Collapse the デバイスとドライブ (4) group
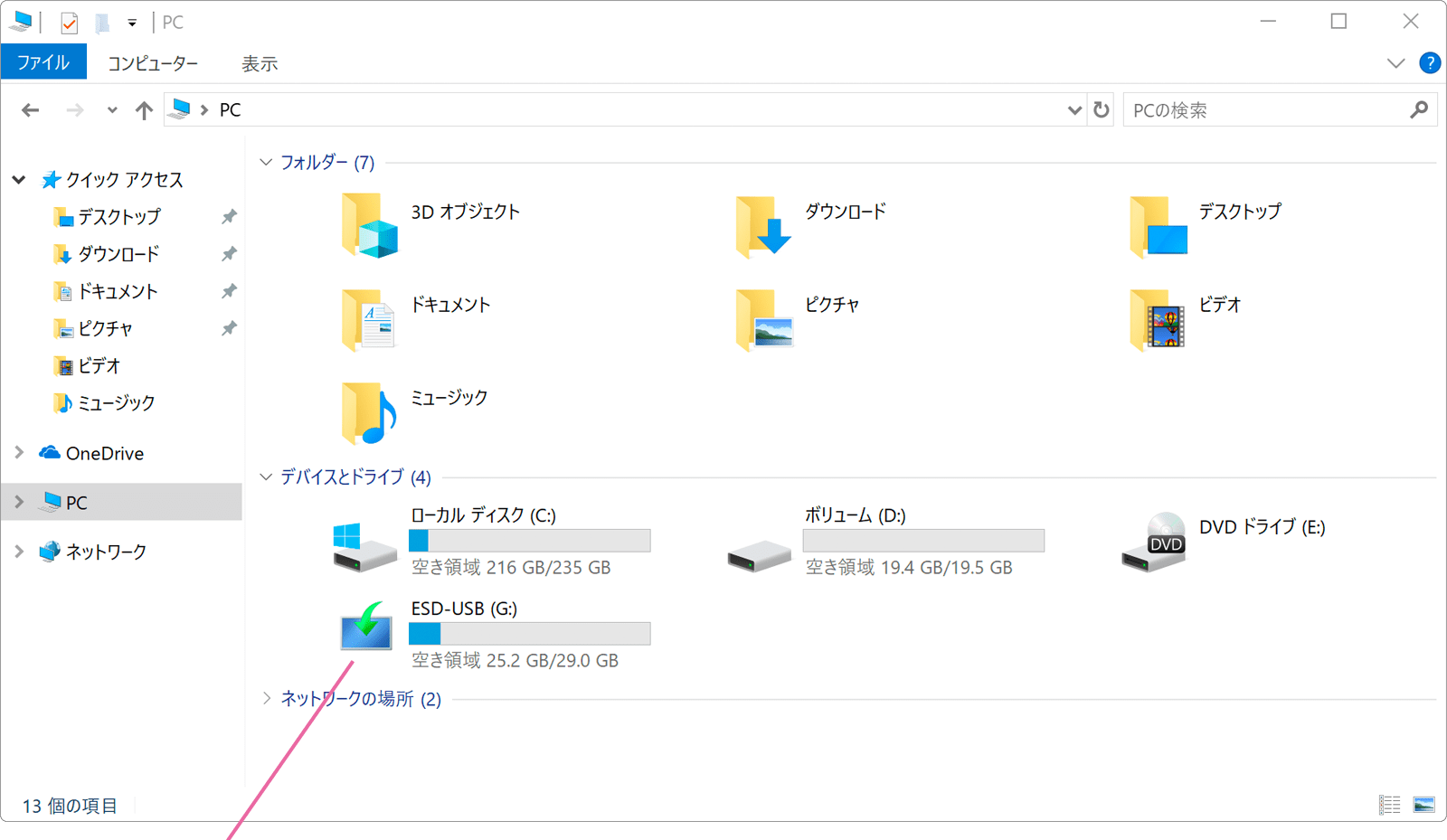Viewport: 1447px width, 840px height. pyautogui.click(x=266, y=477)
